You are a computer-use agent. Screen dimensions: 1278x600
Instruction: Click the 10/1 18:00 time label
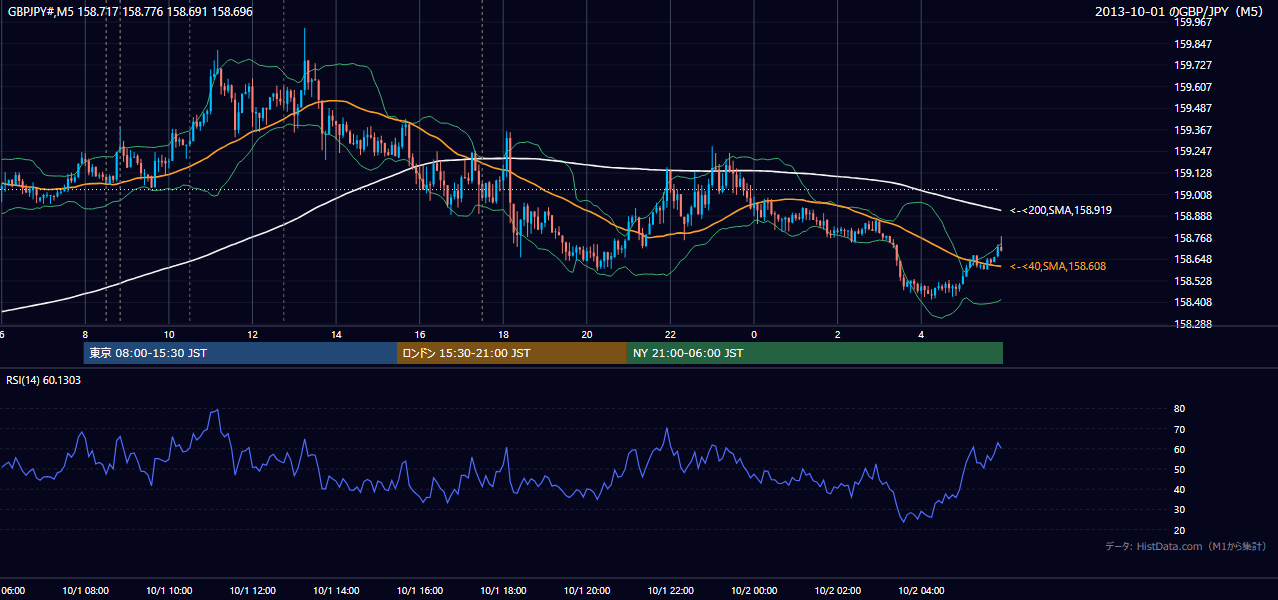[x=503, y=591]
